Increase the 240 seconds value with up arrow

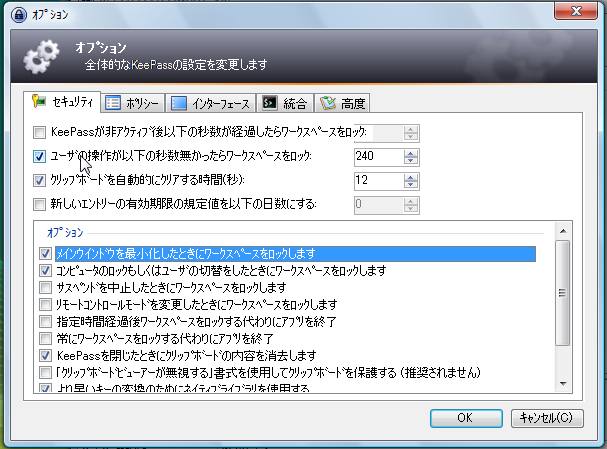[x=411, y=153]
